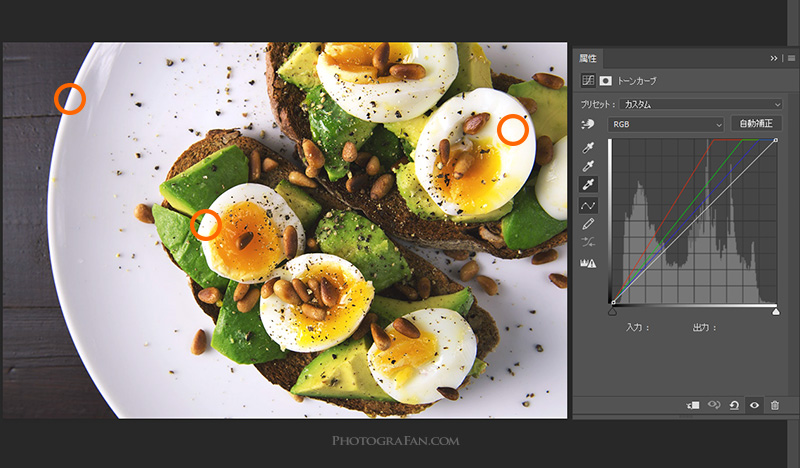Click the bottom-left curve control point
The image size is (800, 468).
(613, 302)
